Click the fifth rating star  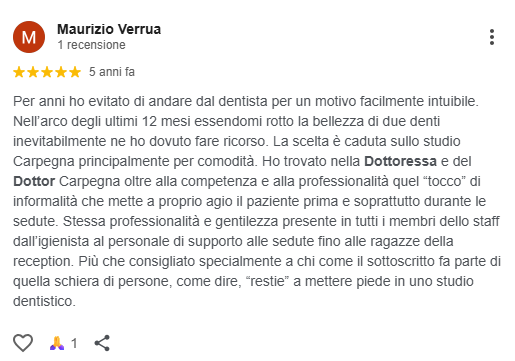(75, 72)
